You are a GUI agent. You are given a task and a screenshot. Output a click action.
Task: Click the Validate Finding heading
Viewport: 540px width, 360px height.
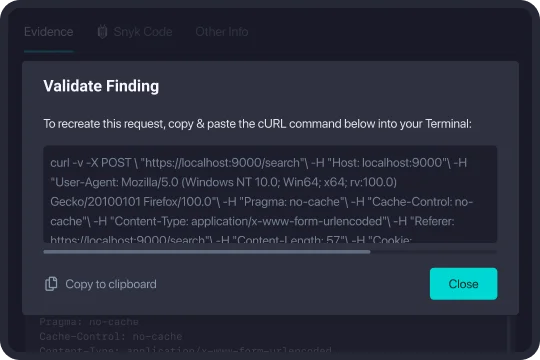pos(101,86)
